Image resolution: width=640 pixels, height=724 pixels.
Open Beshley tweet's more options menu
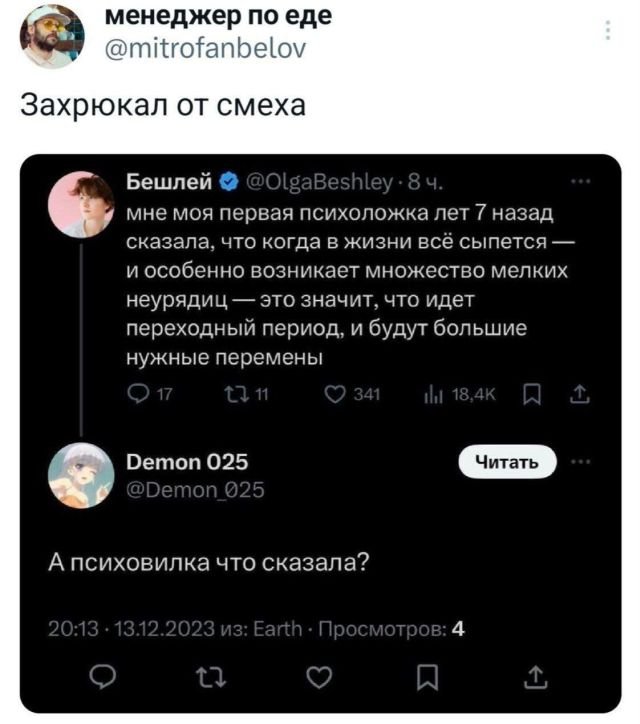[x=580, y=182]
